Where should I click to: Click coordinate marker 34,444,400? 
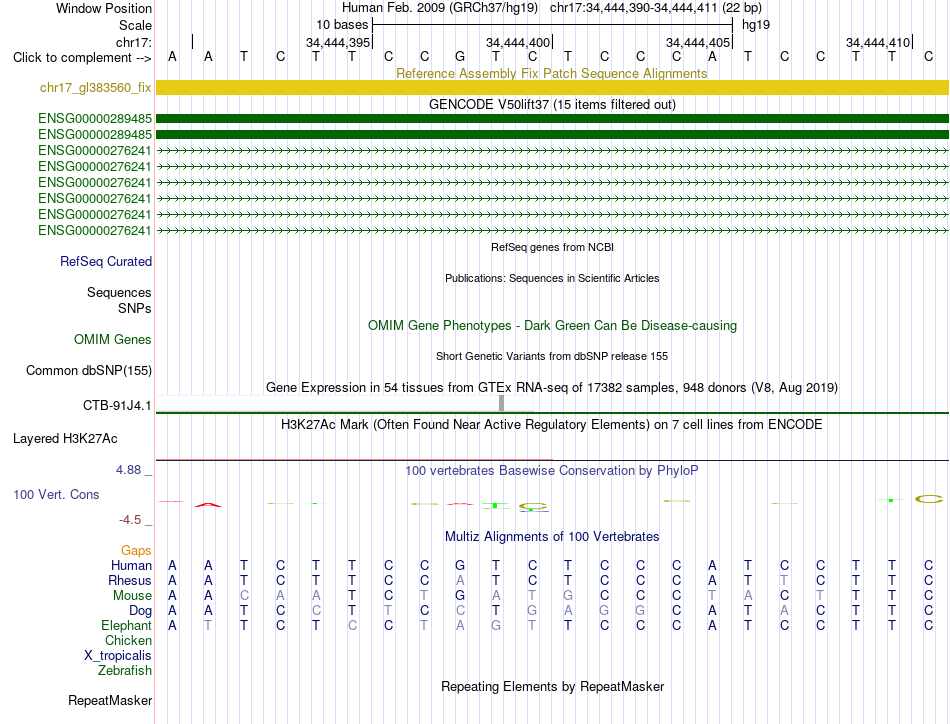[517, 42]
